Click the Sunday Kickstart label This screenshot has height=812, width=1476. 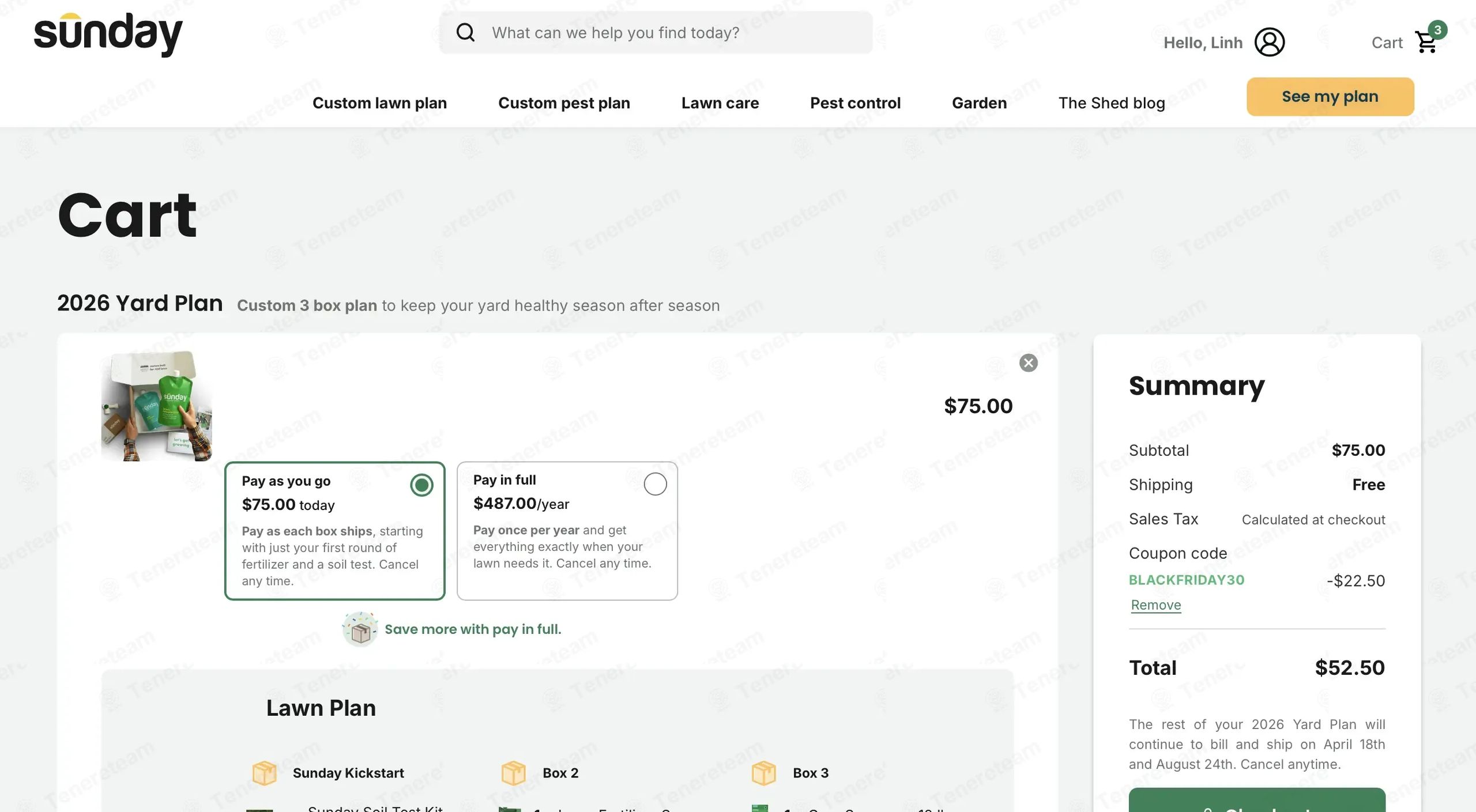(348, 773)
